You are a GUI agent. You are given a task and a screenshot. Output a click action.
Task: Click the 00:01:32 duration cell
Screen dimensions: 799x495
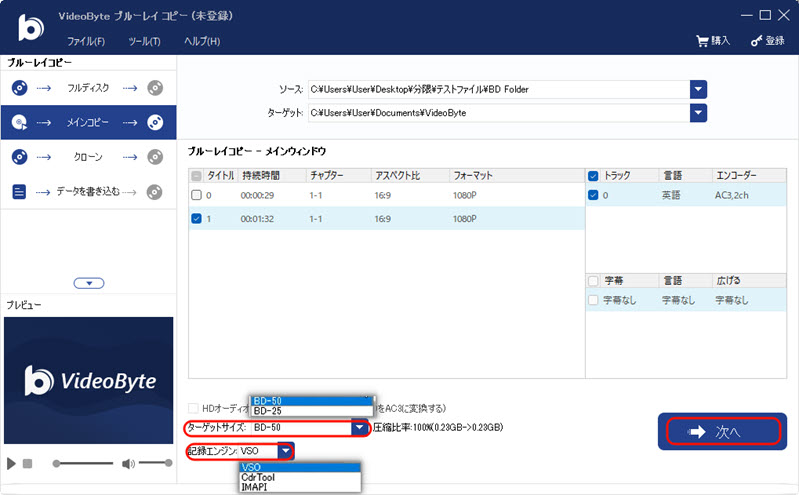(257, 219)
